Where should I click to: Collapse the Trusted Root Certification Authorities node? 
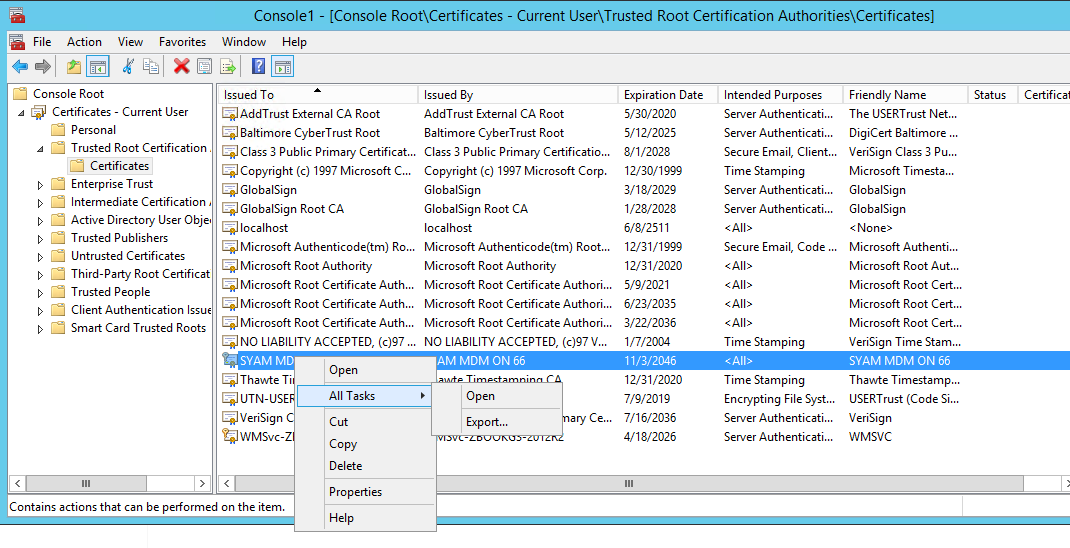tap(40, 148)
